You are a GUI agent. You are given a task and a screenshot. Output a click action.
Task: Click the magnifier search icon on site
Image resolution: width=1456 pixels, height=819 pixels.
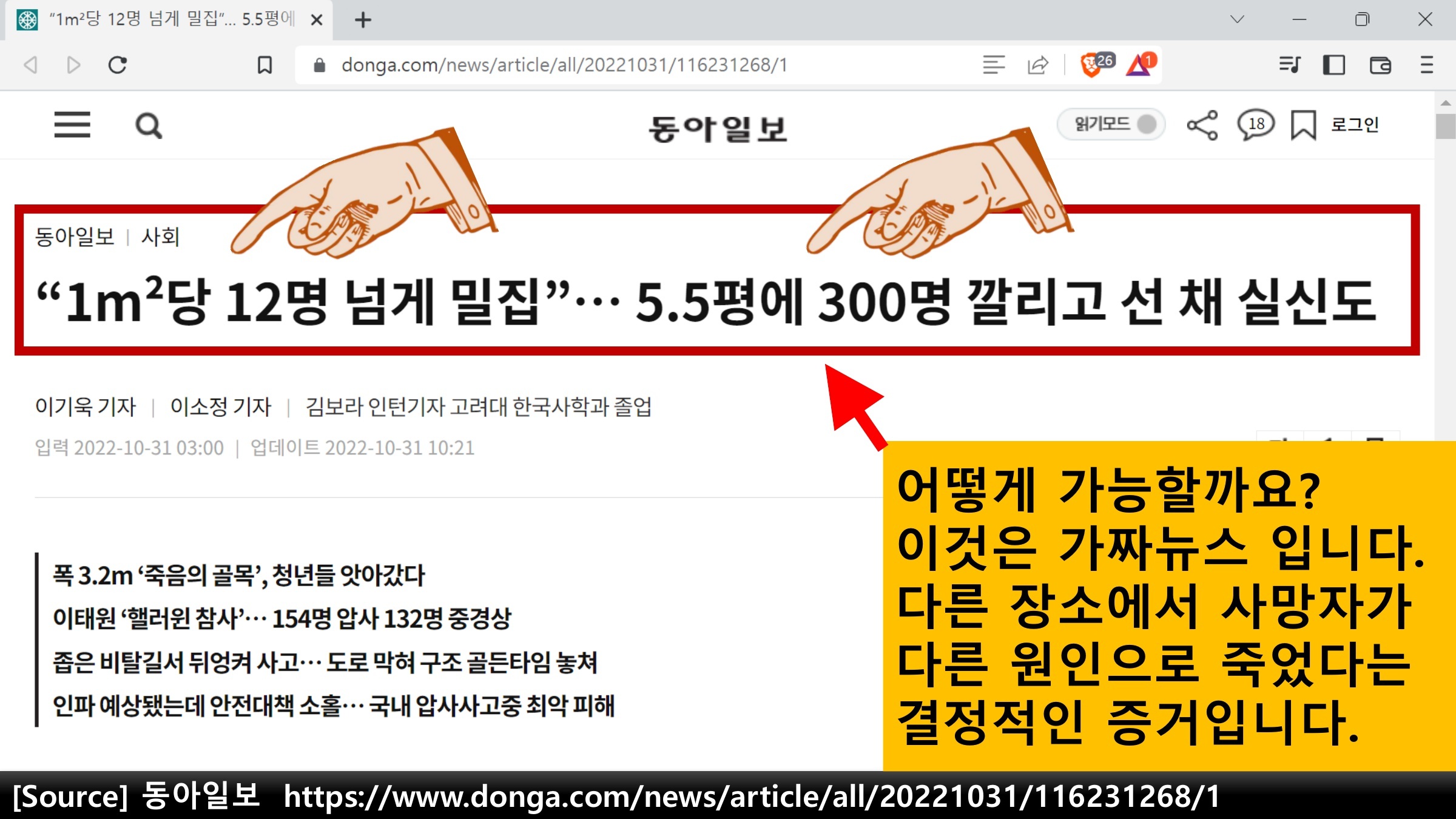tap(149, 126)
